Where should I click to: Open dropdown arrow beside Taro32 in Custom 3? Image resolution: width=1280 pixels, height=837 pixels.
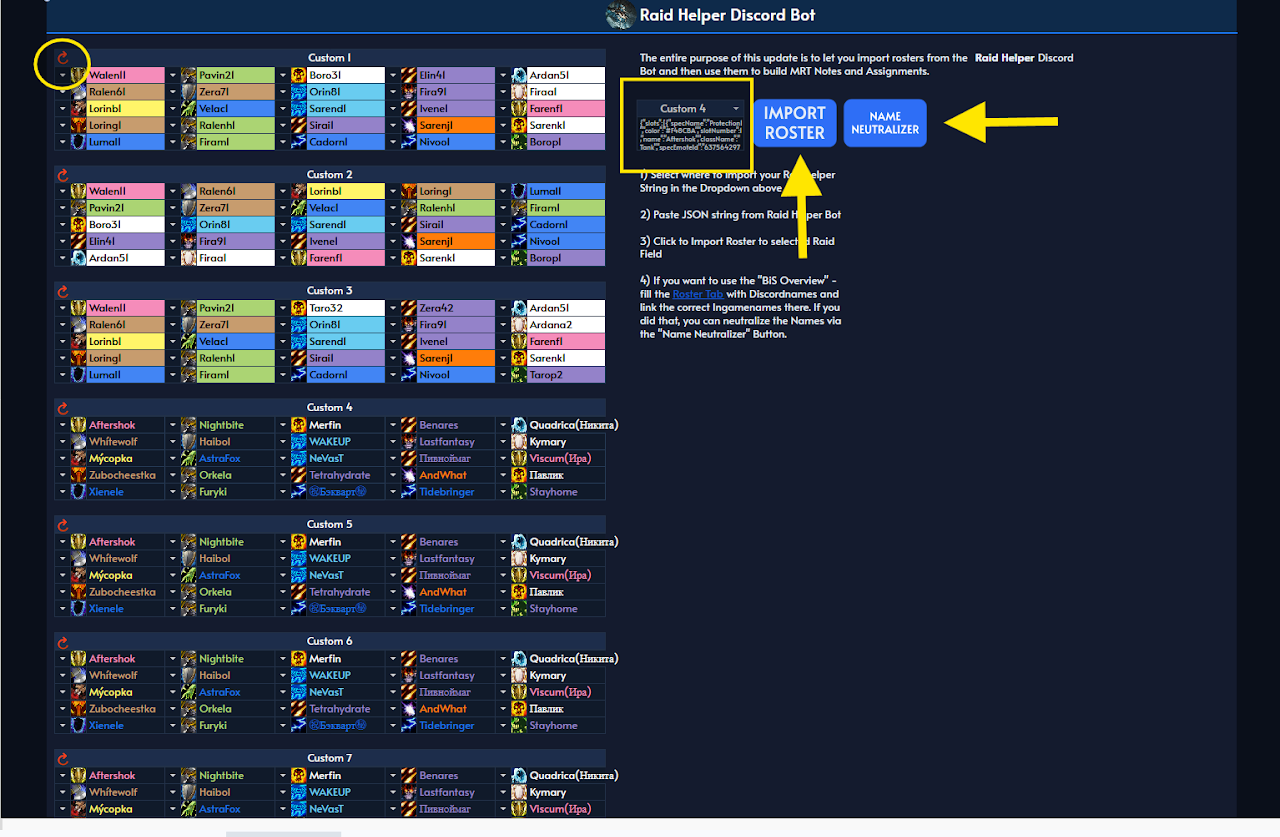[283, 308]
